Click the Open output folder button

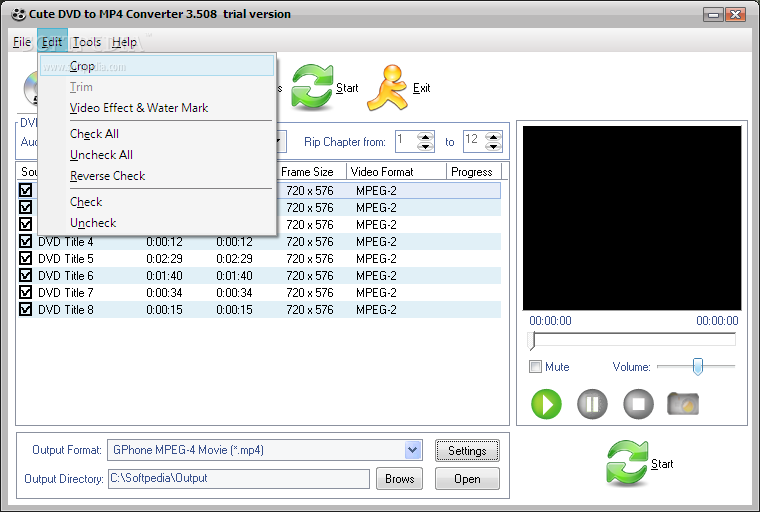467,479
